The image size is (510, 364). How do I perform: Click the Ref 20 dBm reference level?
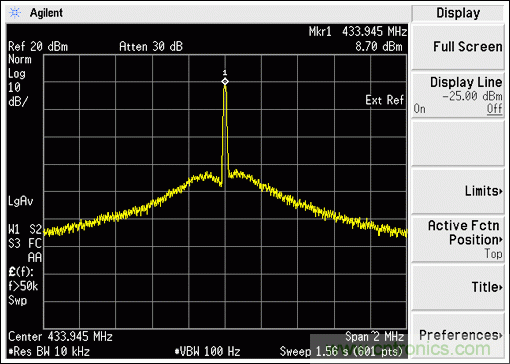[x=38, y=47]
